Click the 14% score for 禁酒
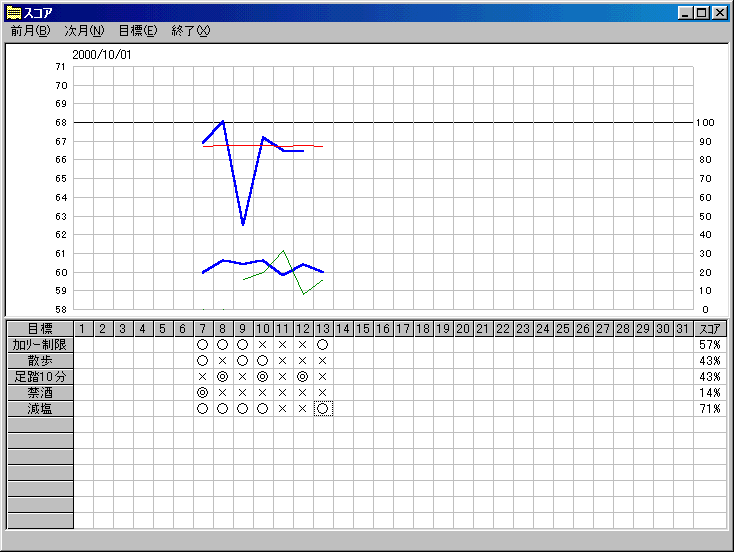The width and height of the screenshot is (734, 552). coord(710,393)
